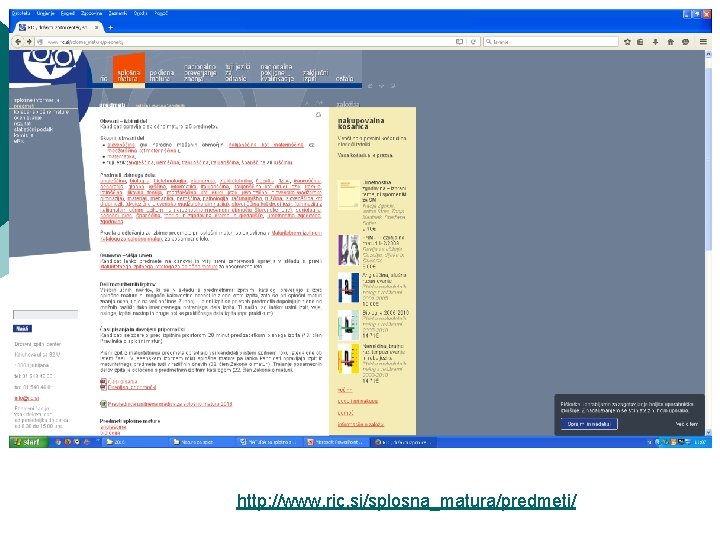Click the purple portrait book thumbnail
720x540 pixels.
point(349,250)
